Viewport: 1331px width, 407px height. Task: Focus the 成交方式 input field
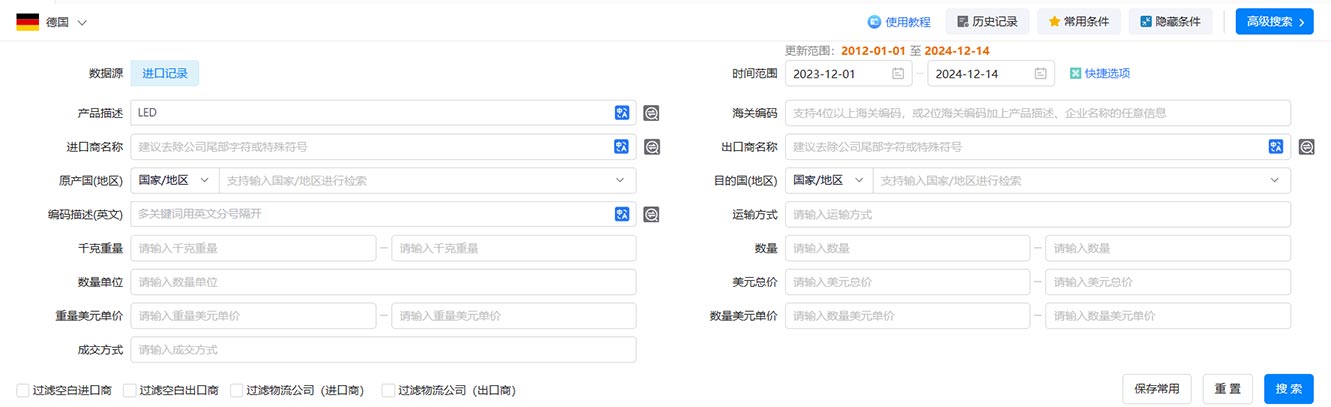[383, 350]
